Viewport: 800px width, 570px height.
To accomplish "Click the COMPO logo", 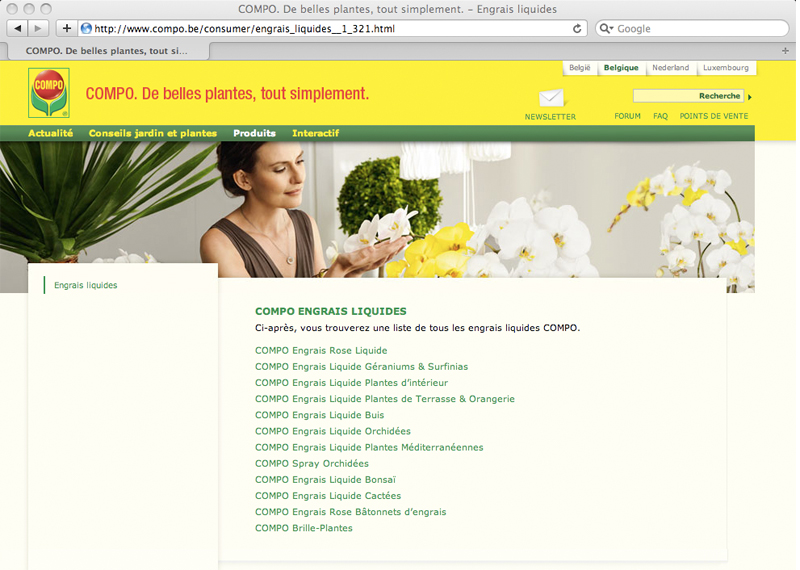I will coord(48,92).
